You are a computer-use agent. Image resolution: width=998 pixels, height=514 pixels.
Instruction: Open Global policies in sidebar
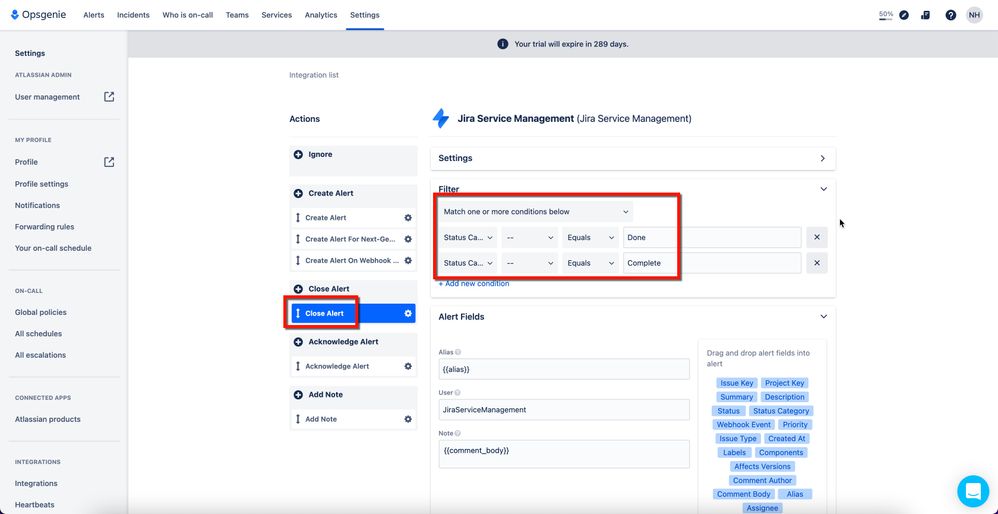(41, 312)
